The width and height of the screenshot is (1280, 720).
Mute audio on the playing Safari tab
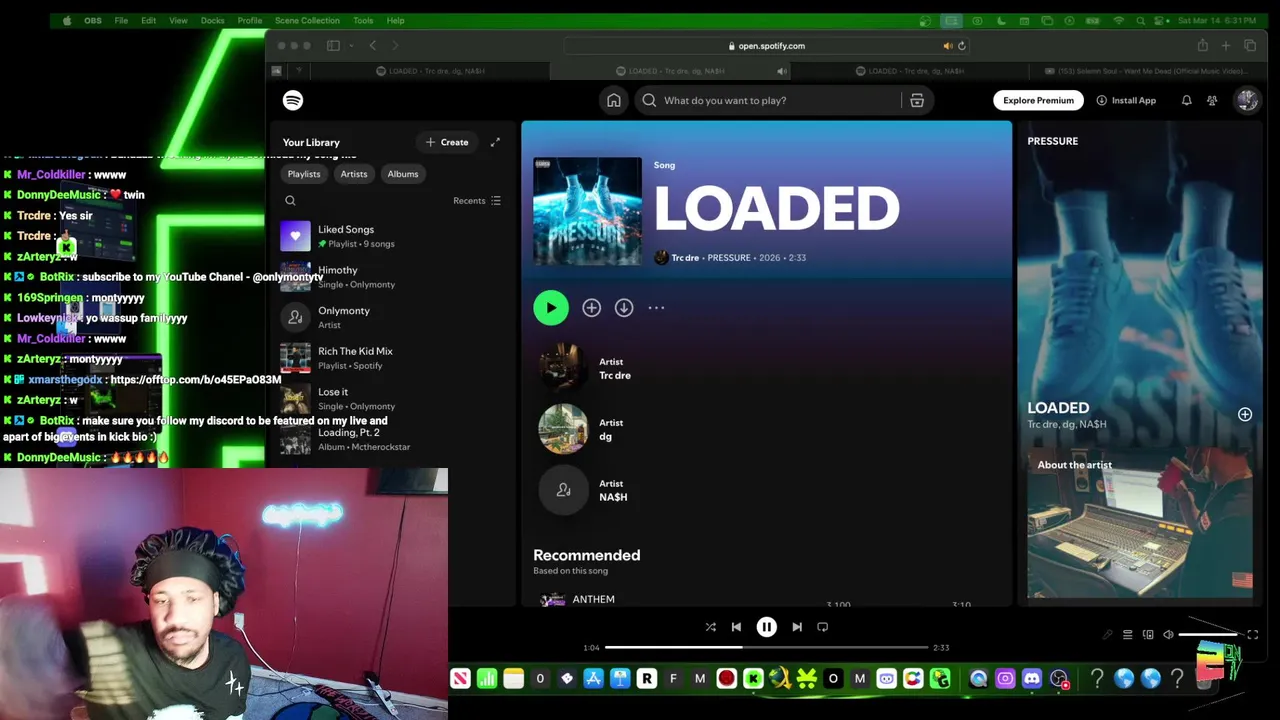(x=782, y=71)
